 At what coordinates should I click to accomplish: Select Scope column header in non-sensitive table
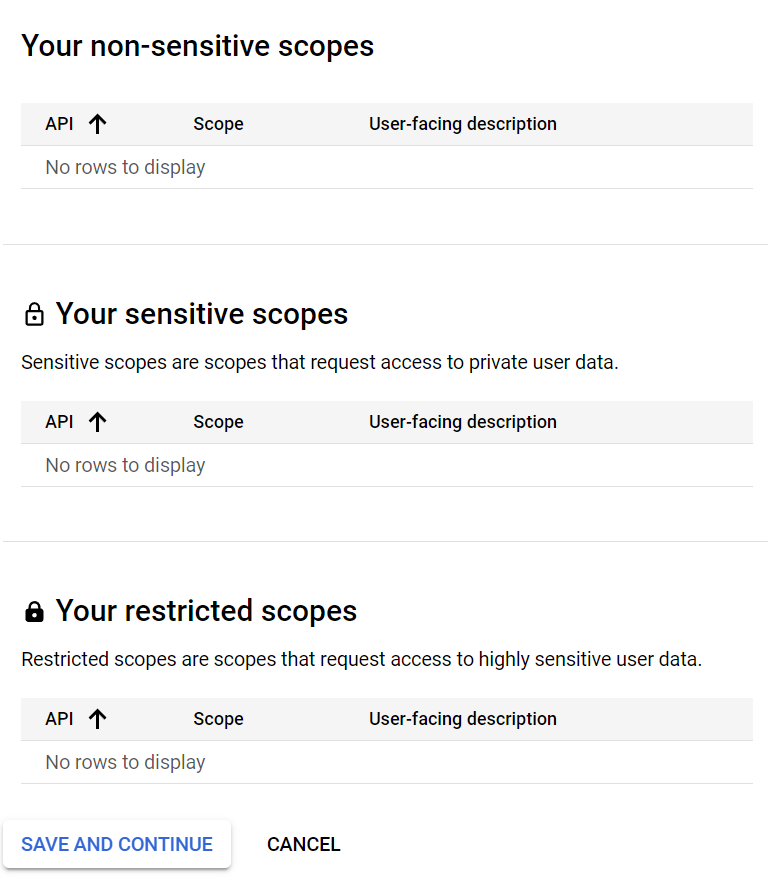[x=218, y=124]
